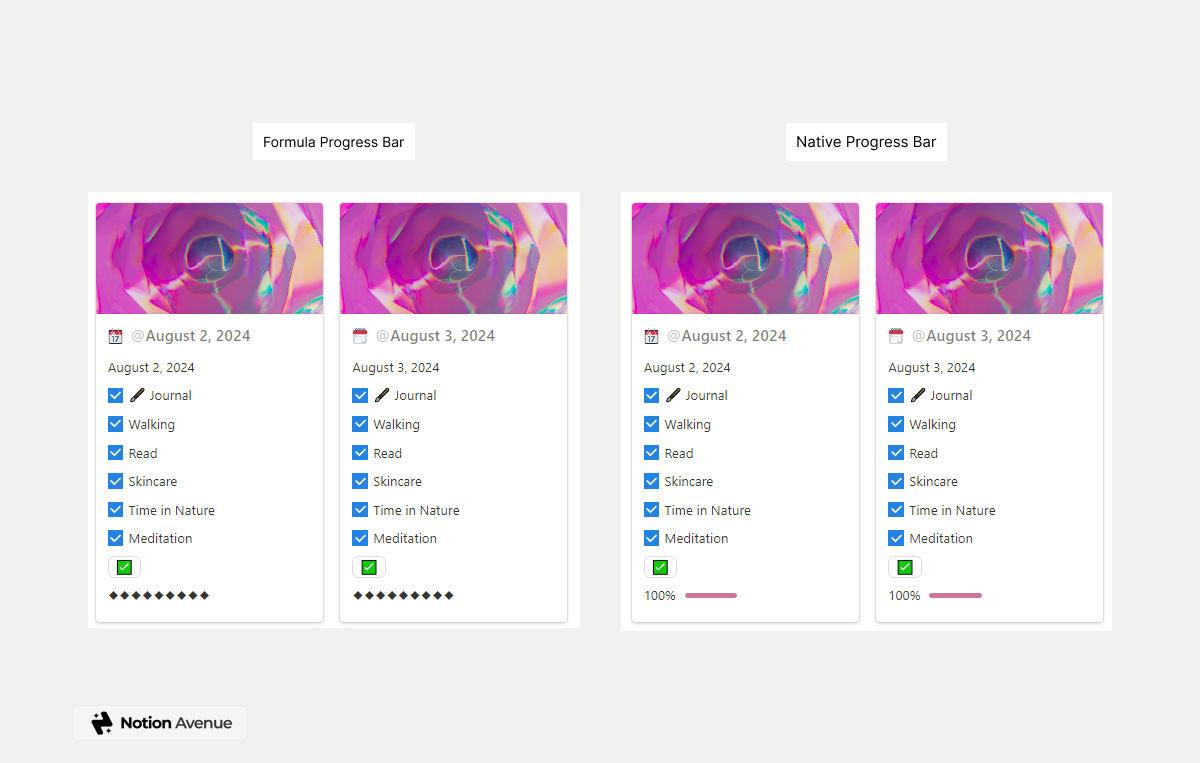Uncheck Skincare on the formula August 3 card
1200x763 pixels.
click(360, 481)
